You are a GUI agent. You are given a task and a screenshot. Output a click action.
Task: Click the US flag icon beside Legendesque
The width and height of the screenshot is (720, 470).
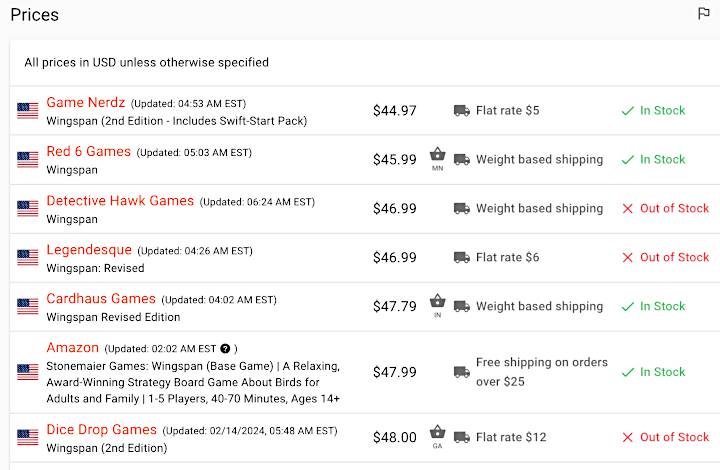[28, 257]
